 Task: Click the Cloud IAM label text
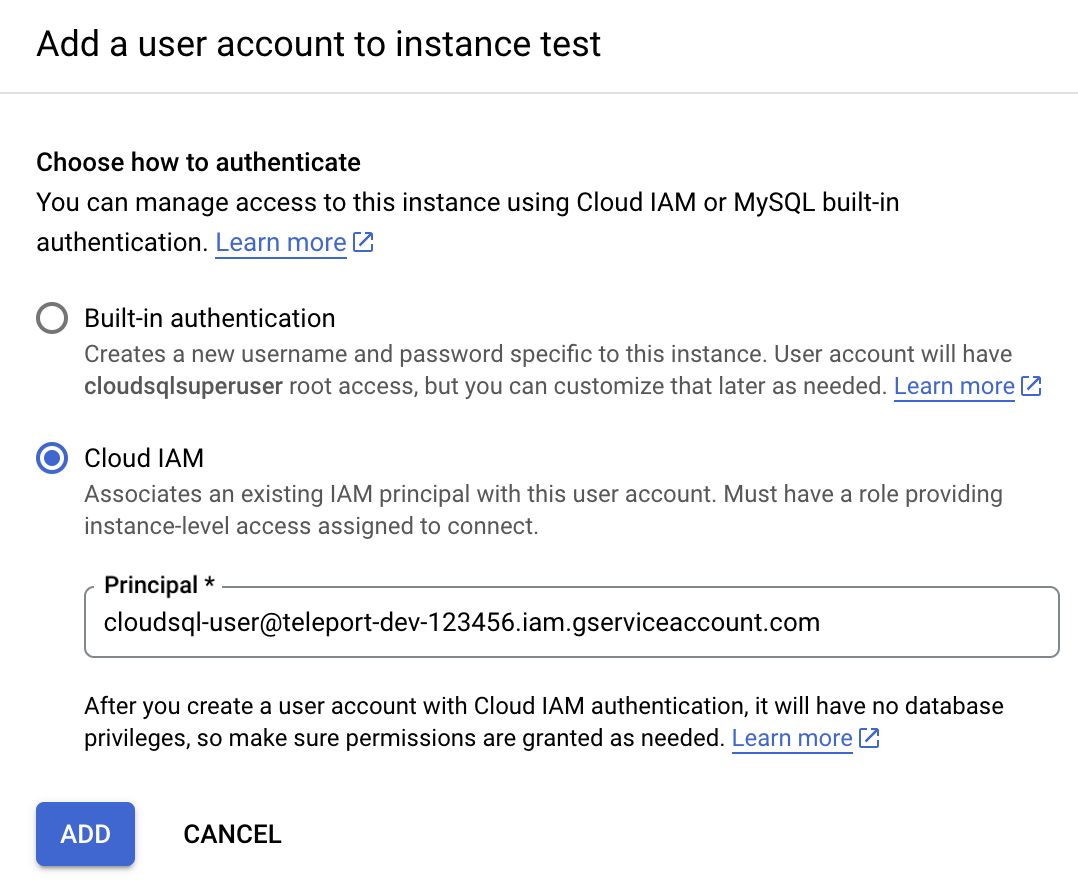[144, 458]
